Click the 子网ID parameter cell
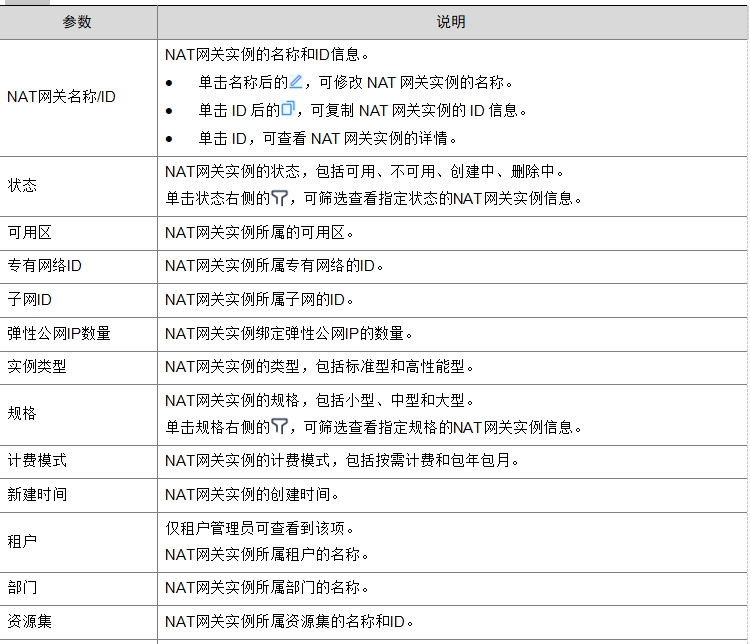 [78, 300]
